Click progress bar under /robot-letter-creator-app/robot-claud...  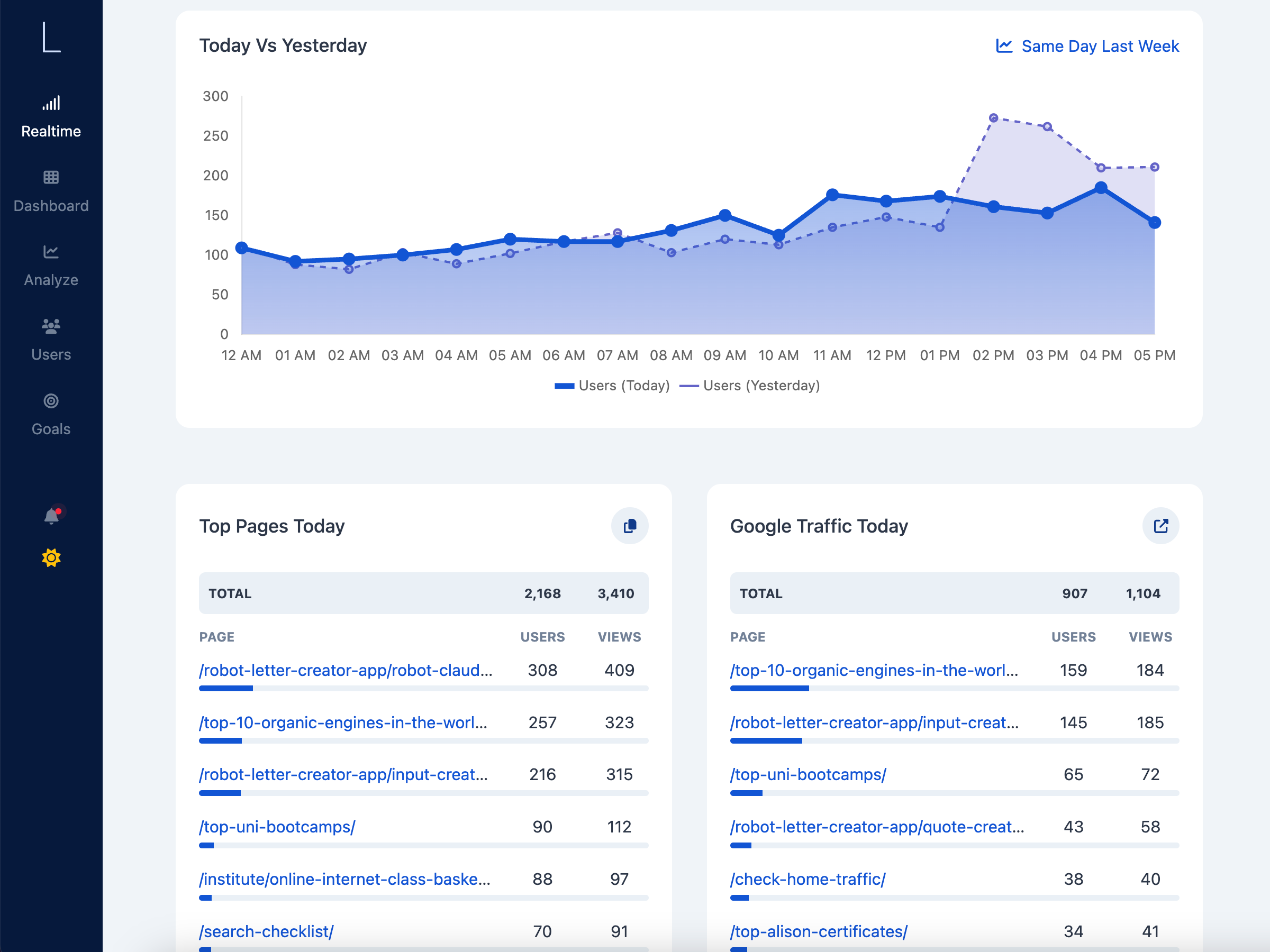(x=424, y=689)
